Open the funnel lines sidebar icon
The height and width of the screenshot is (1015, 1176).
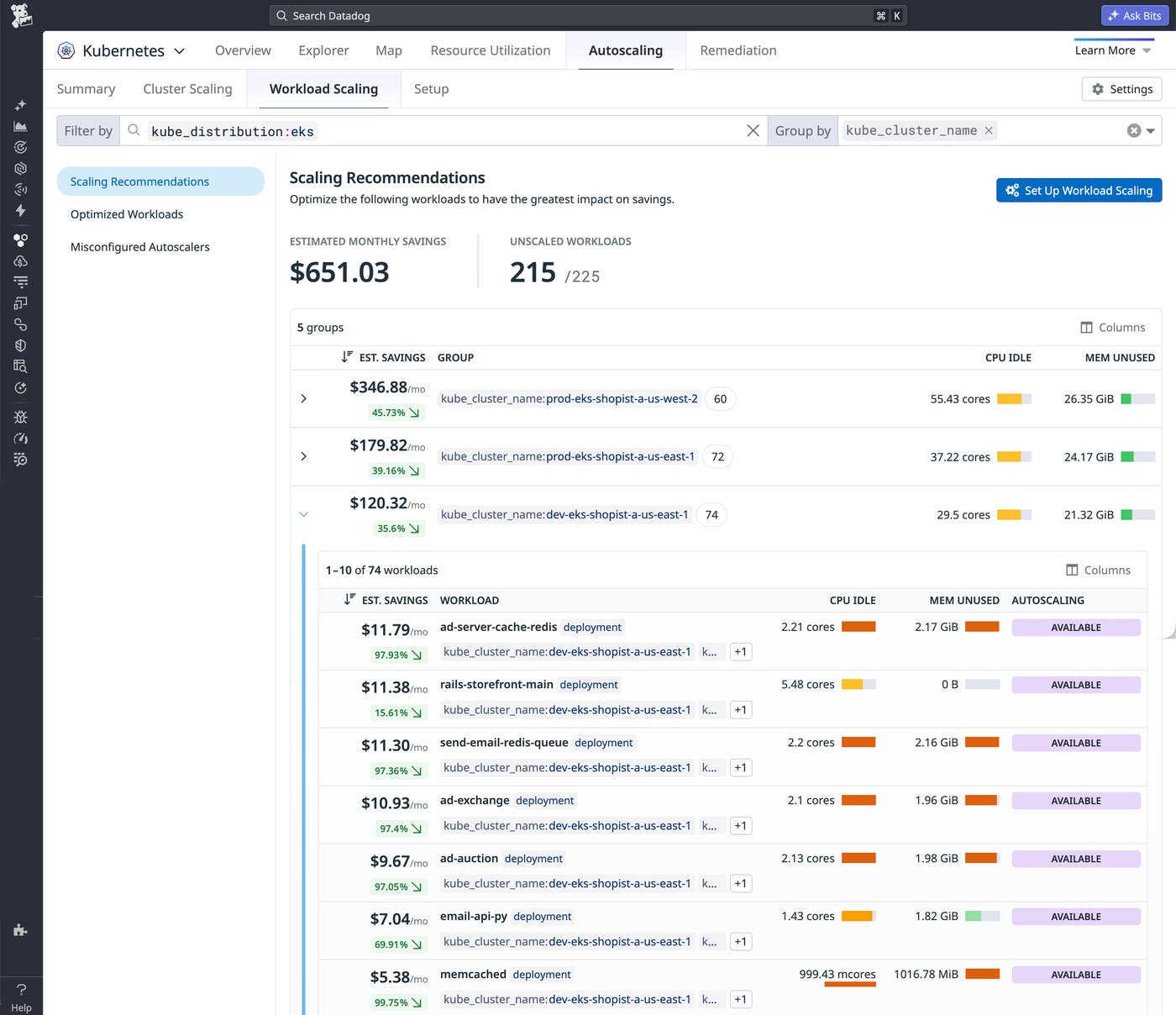[x=21, y=281]
